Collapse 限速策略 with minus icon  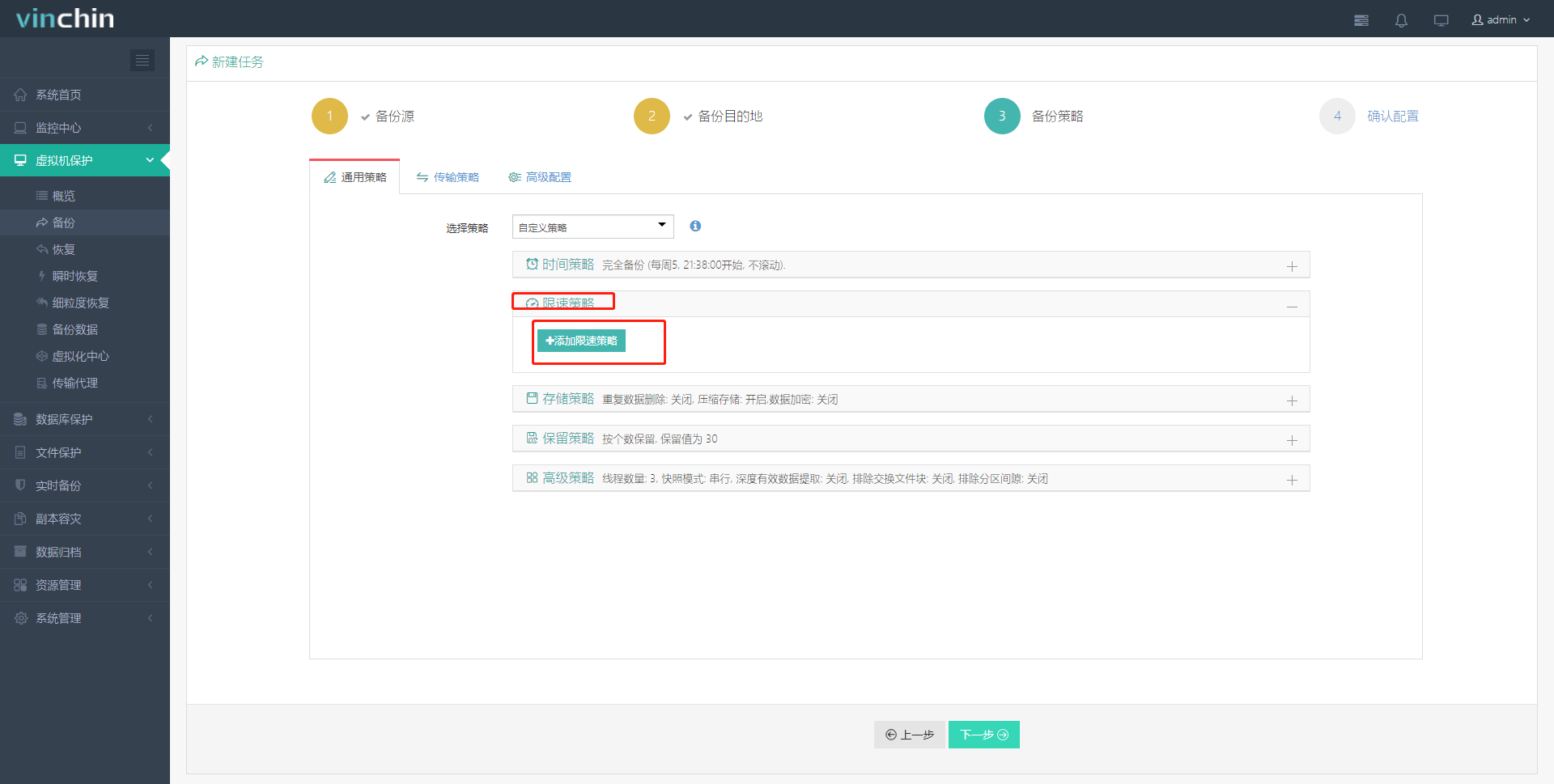click(1292, 306)
